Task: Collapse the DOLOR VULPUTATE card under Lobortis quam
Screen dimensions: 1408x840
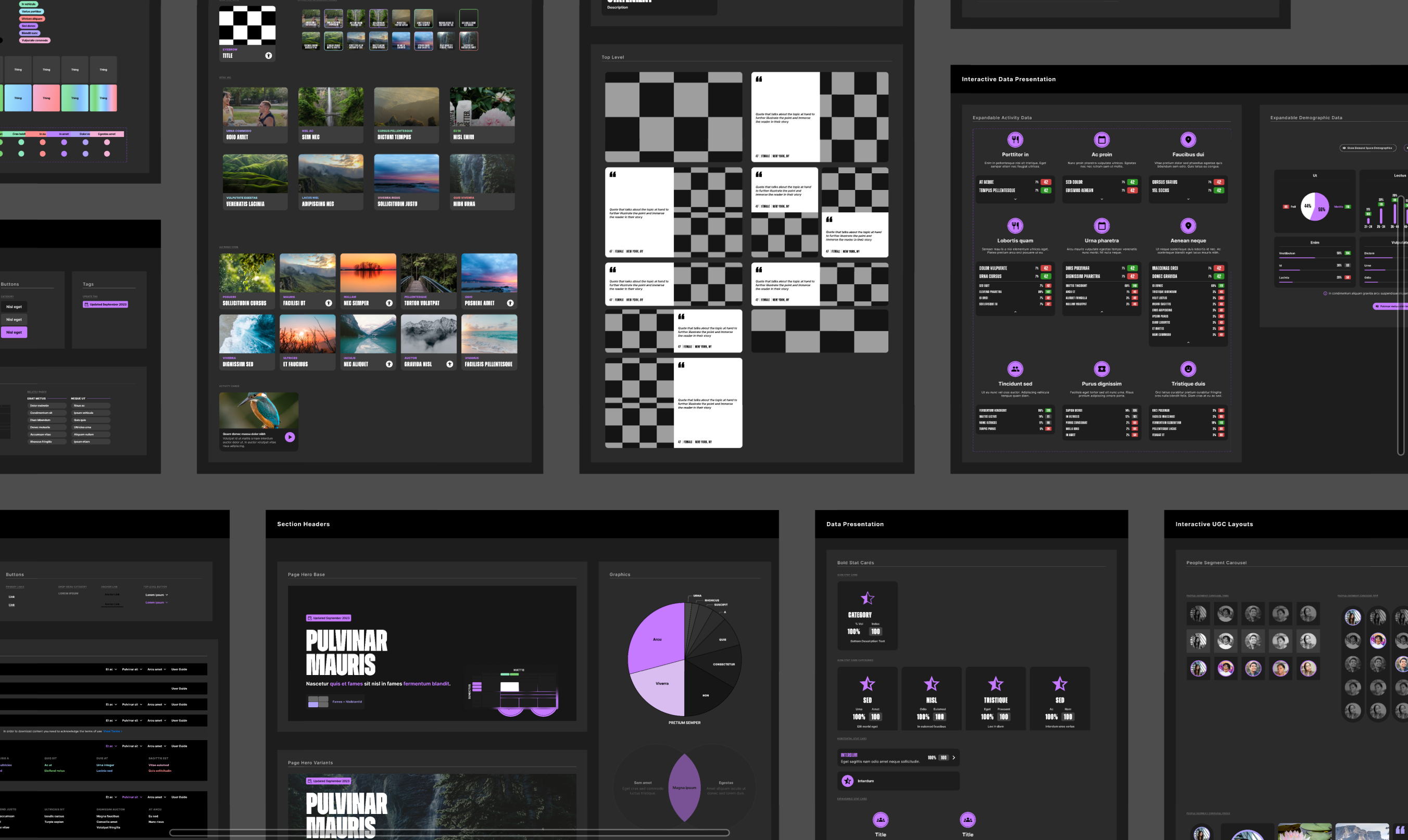Action: 1015,312
